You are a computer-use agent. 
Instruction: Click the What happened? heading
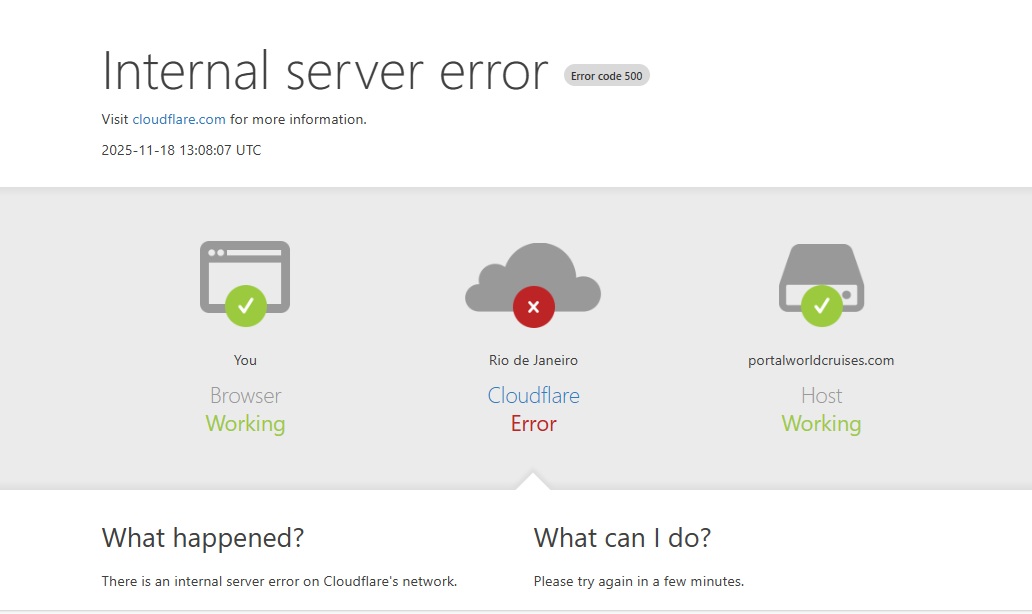[203, 538]
